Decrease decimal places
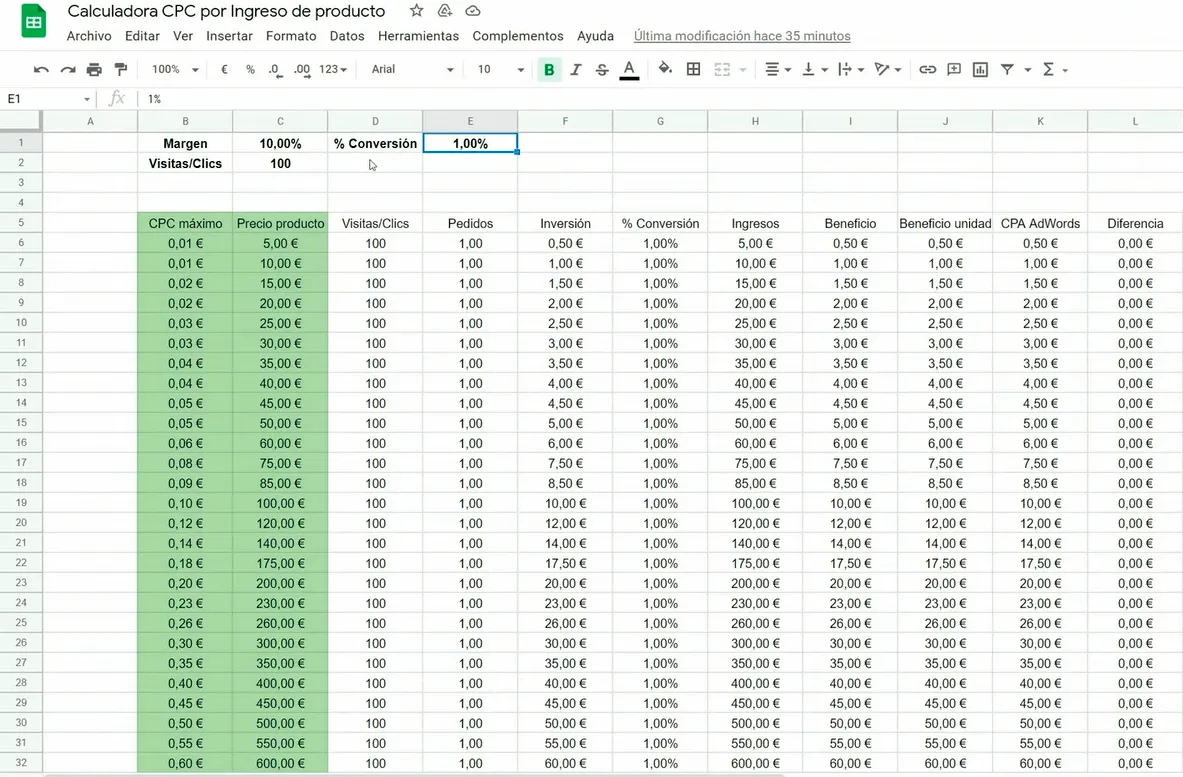Viewport: 1183px width, 777px height. [275, 69]
